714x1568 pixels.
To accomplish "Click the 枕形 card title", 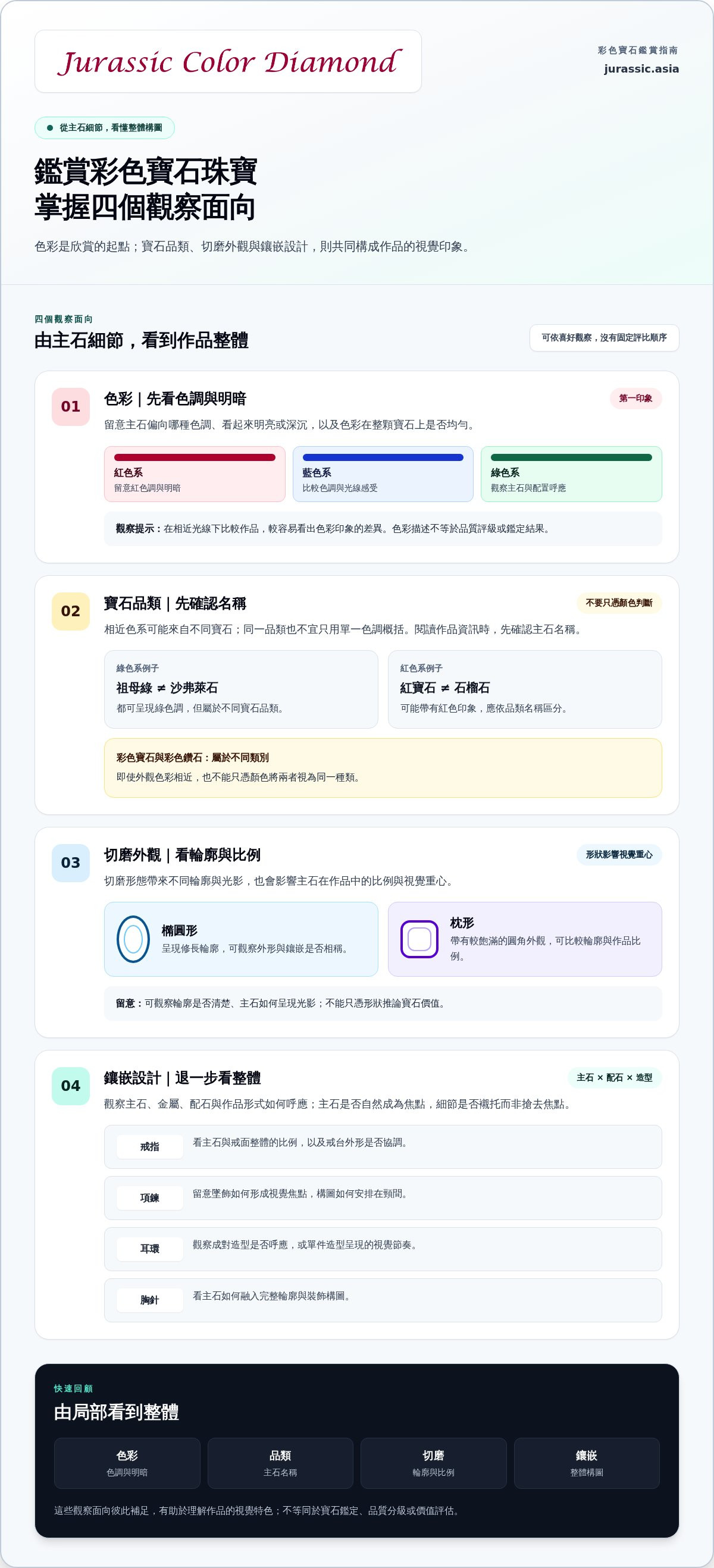I will 462,923.
